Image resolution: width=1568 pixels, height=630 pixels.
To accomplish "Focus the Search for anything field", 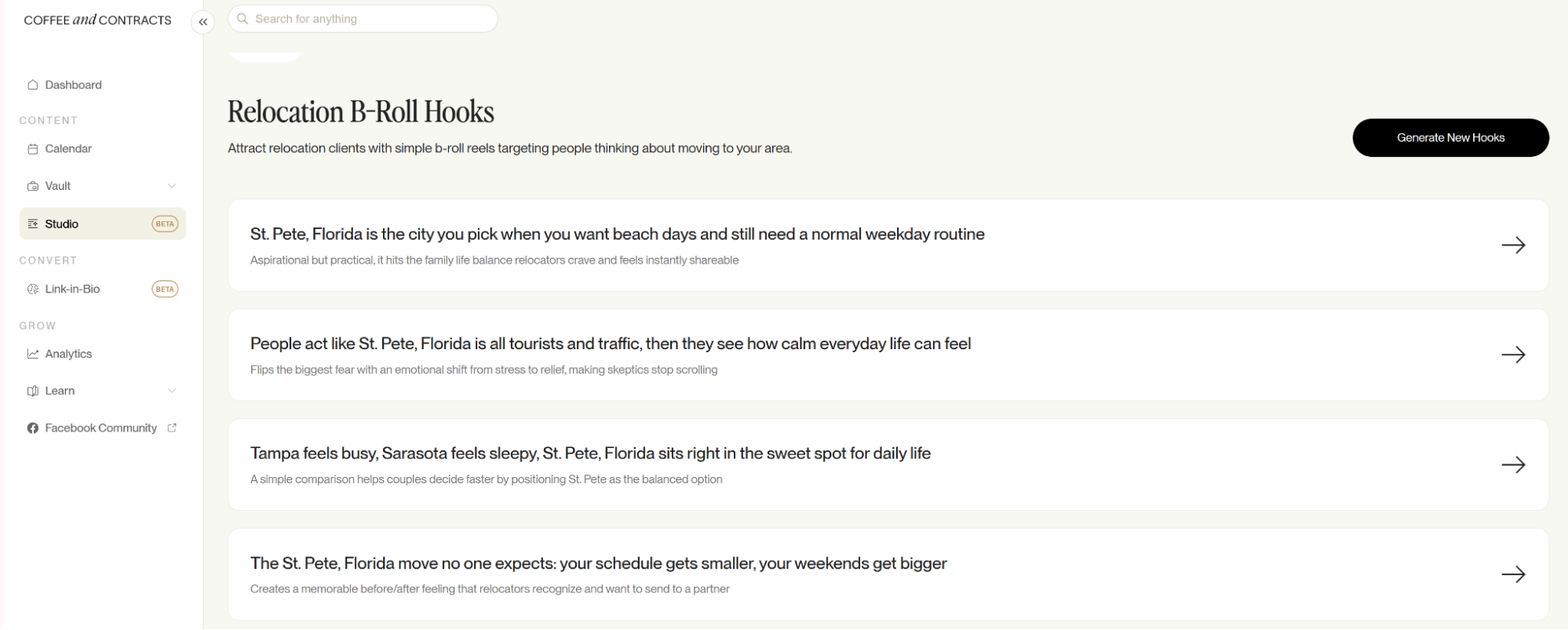I will tap(363, 19).
